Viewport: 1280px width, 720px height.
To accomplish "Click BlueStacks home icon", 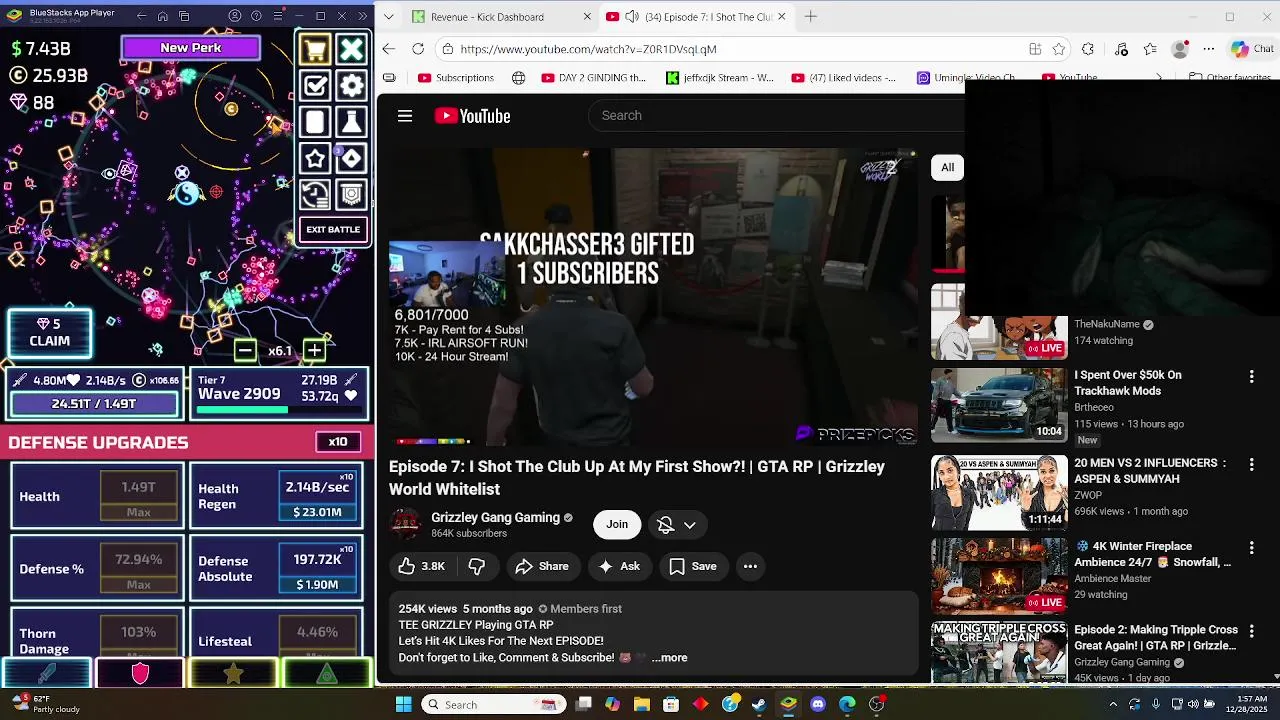I will click(x=163, y=16).
